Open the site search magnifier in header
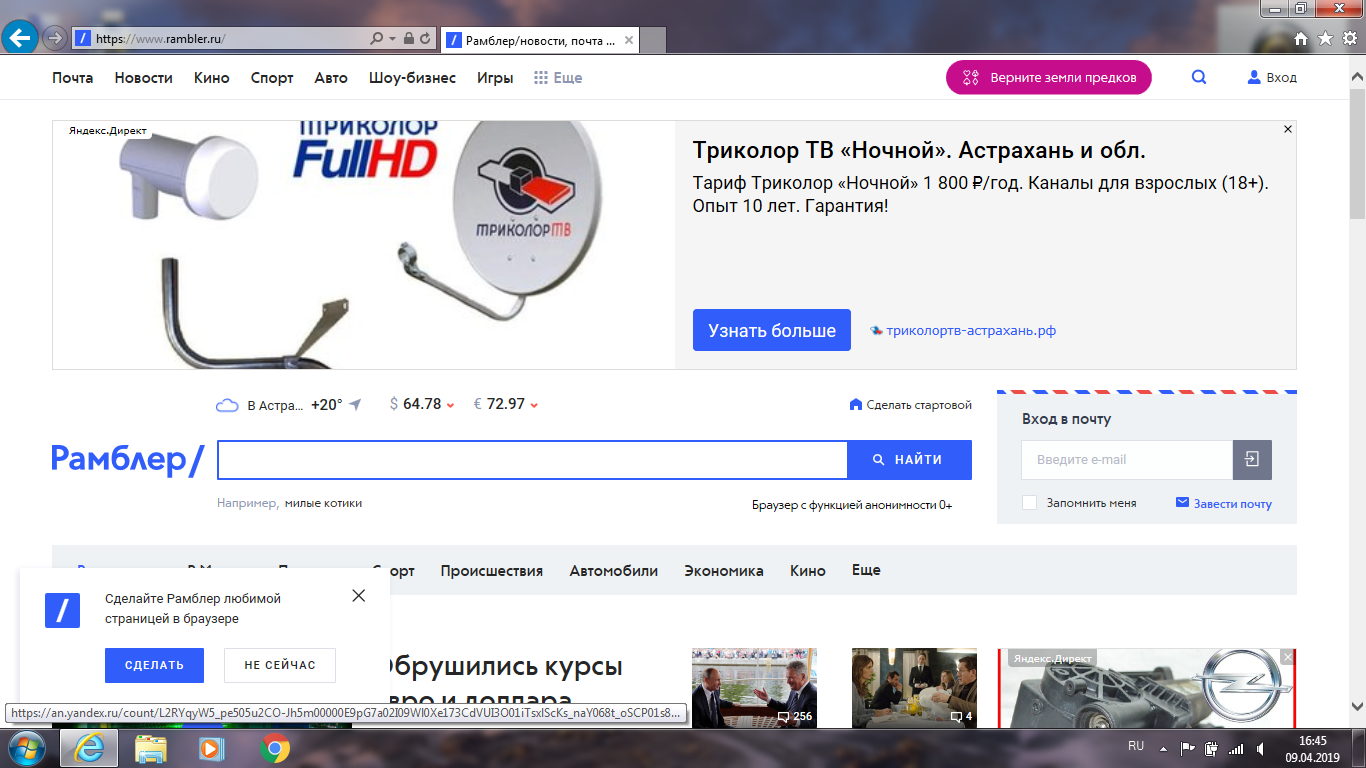The height and width of the screenshot is (768, 1366). click(x=1199, y=77)
